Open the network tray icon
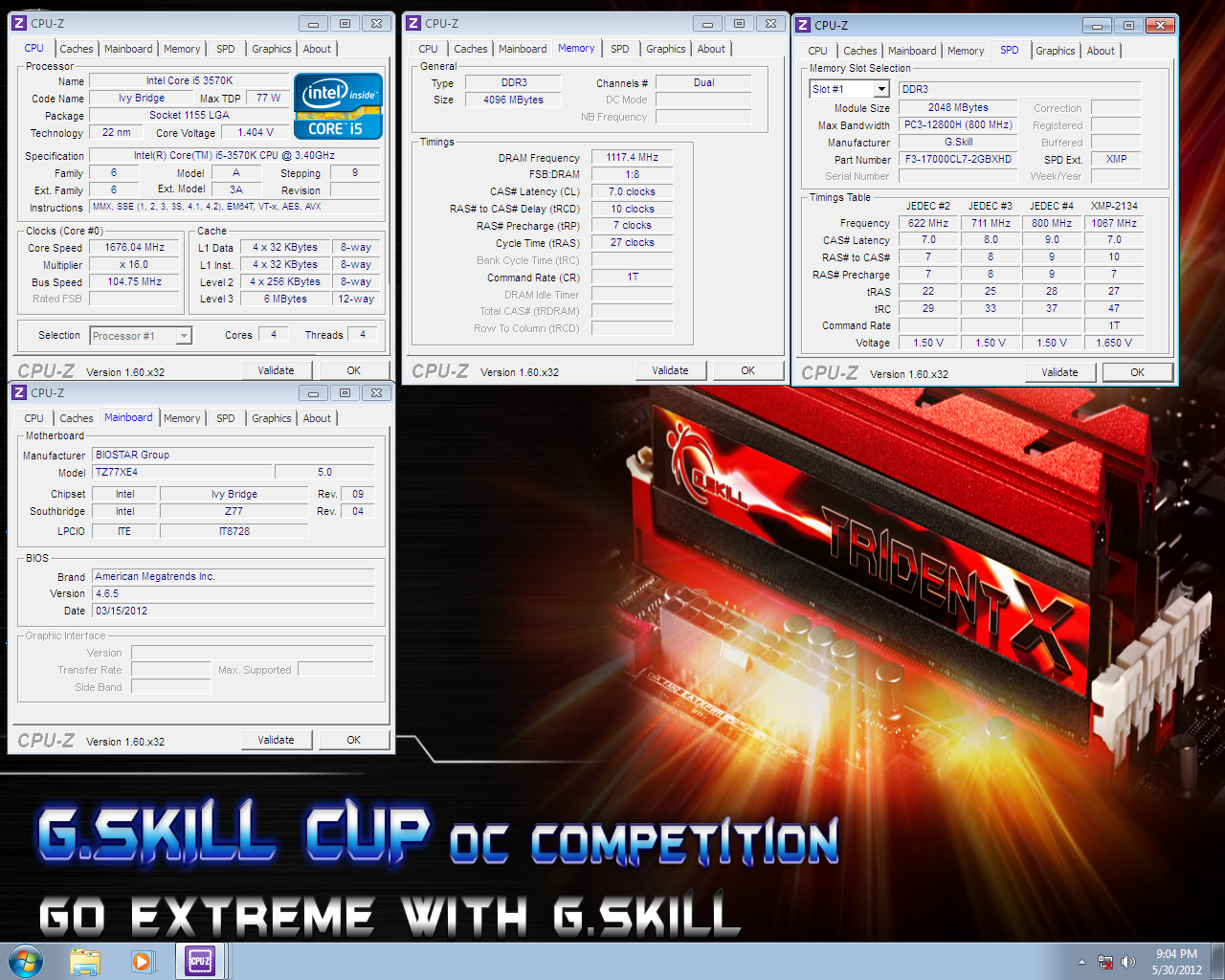Image resolution: width=1225 pixels, height=980 pixels. [1105, 962]
